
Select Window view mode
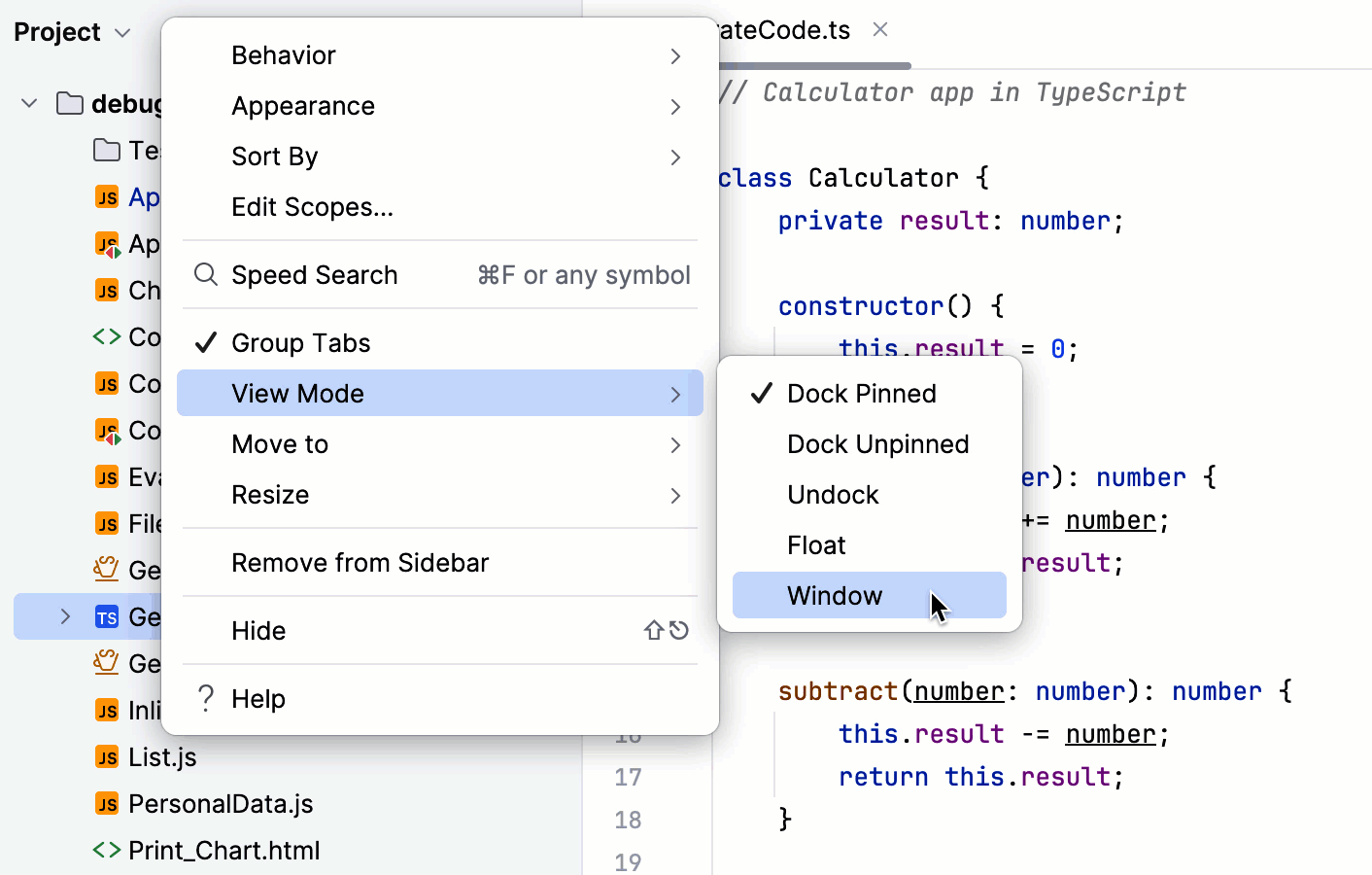coord(836,596)
